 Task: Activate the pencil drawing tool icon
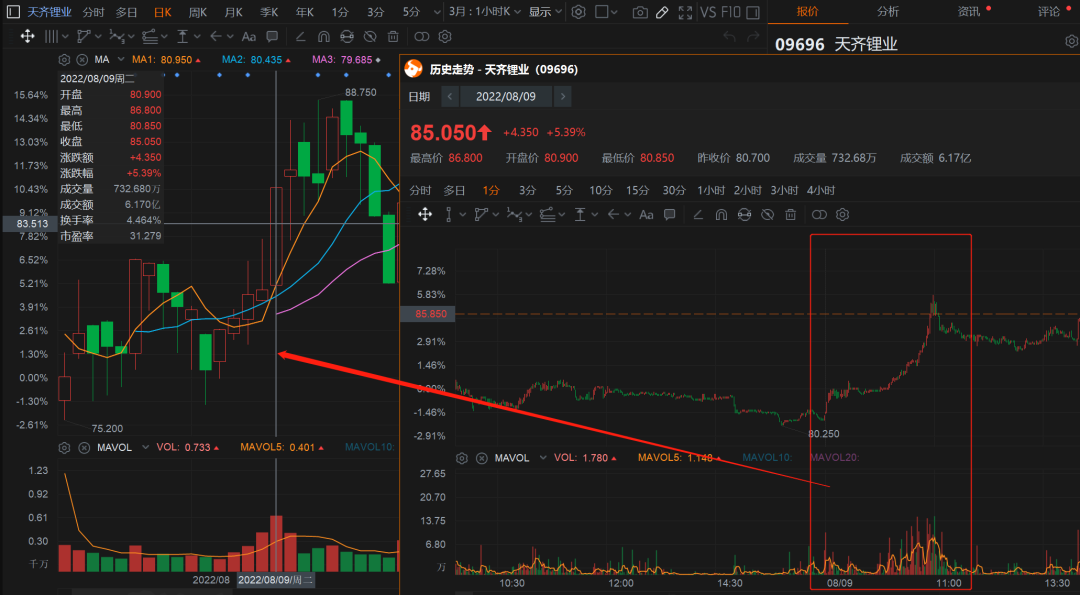pyautogui.click(x=661, y=12)
